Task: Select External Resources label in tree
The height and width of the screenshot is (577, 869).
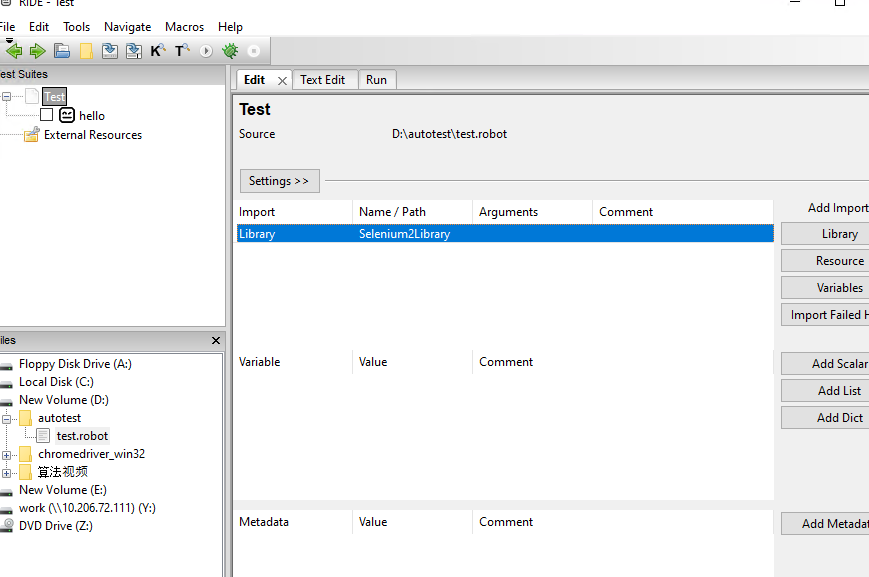Action: coord(93,135)
